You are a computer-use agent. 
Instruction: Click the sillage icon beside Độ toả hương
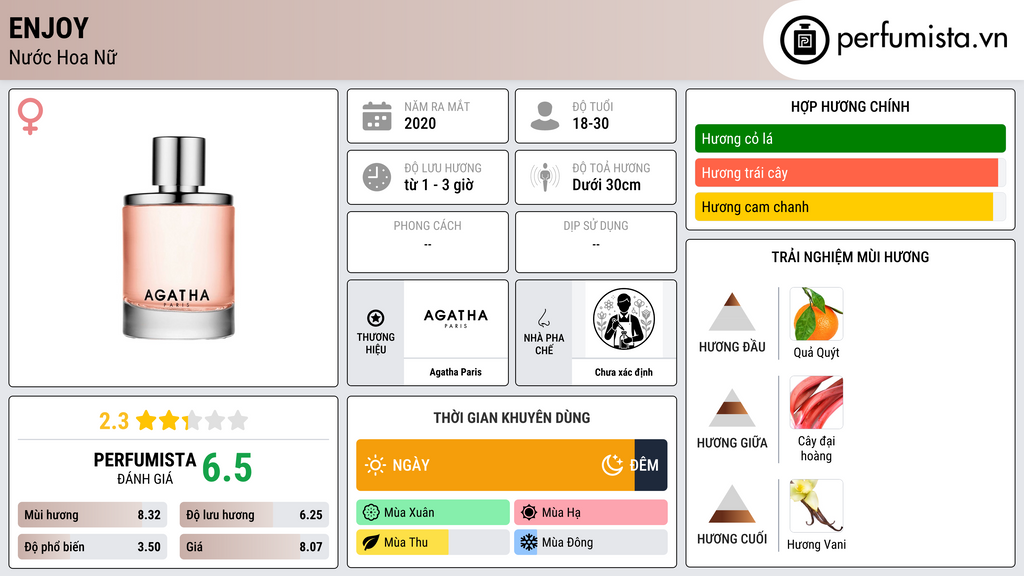pos(545,177)
